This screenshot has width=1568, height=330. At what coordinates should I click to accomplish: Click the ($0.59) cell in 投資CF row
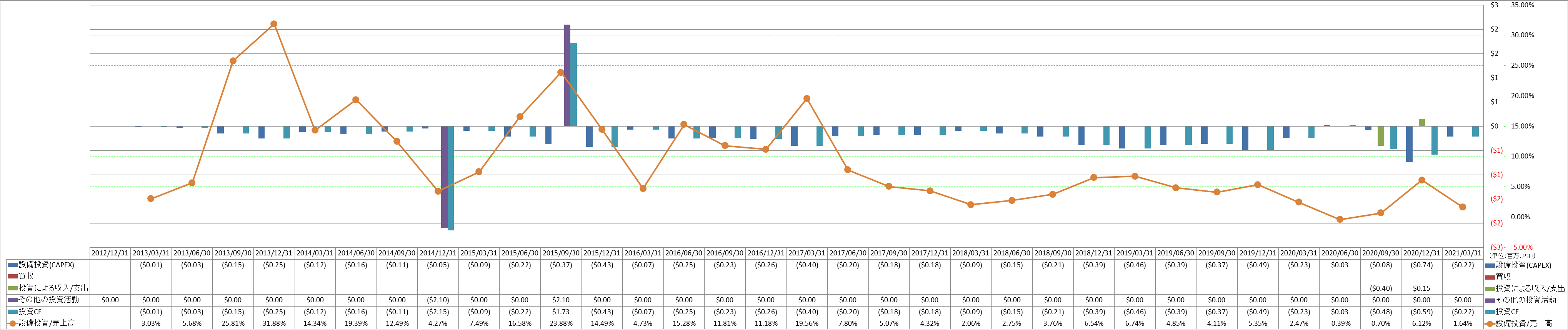[x=1422, y=312]
